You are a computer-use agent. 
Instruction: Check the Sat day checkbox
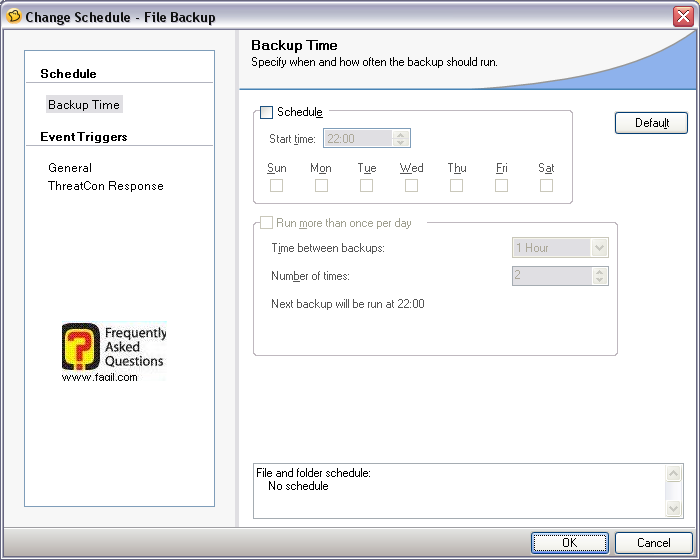[x=546, y=185]
